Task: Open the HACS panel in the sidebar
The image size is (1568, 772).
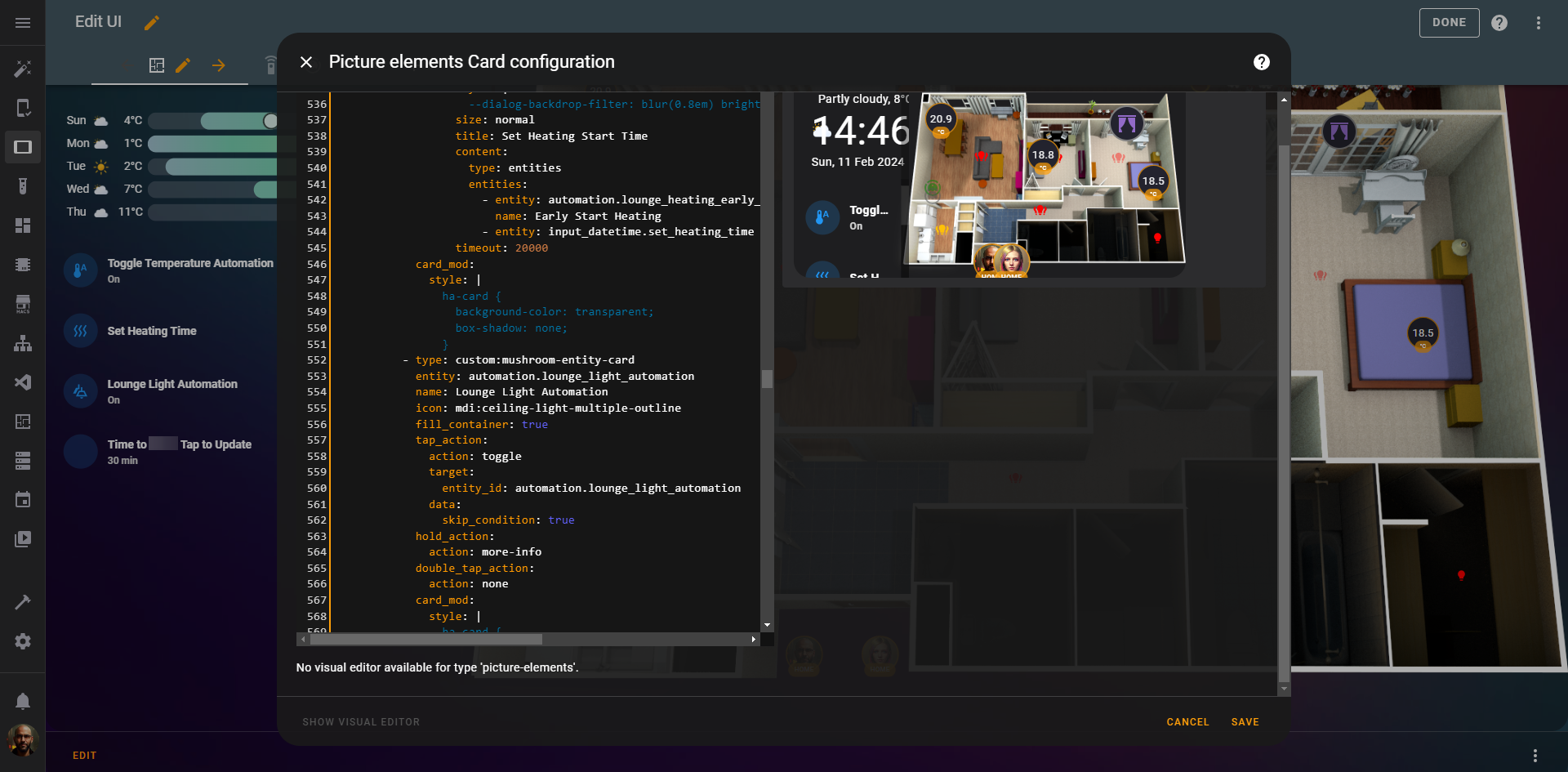Action: 23,304
